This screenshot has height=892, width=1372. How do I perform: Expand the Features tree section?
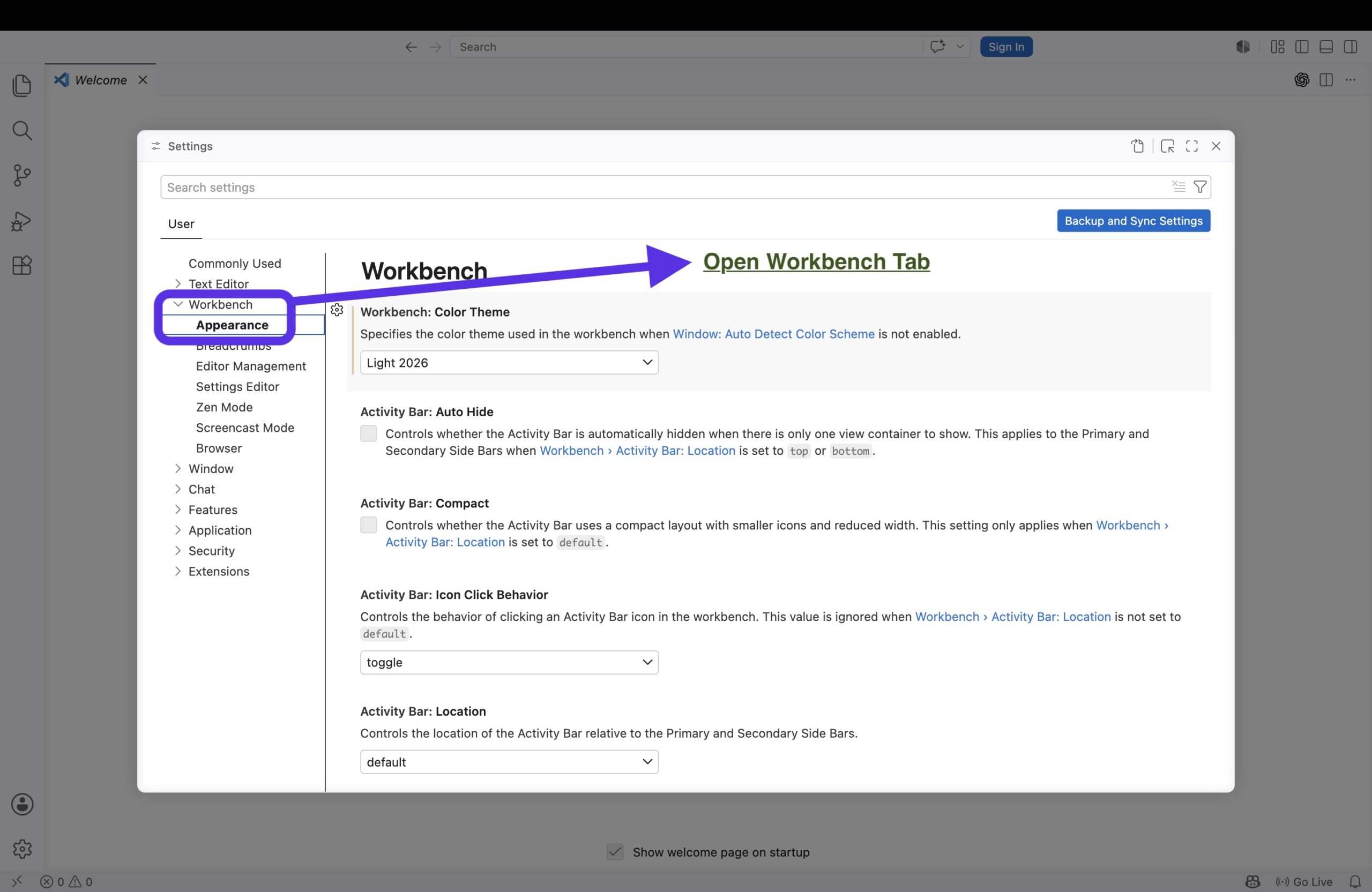[x=177, y=509]
